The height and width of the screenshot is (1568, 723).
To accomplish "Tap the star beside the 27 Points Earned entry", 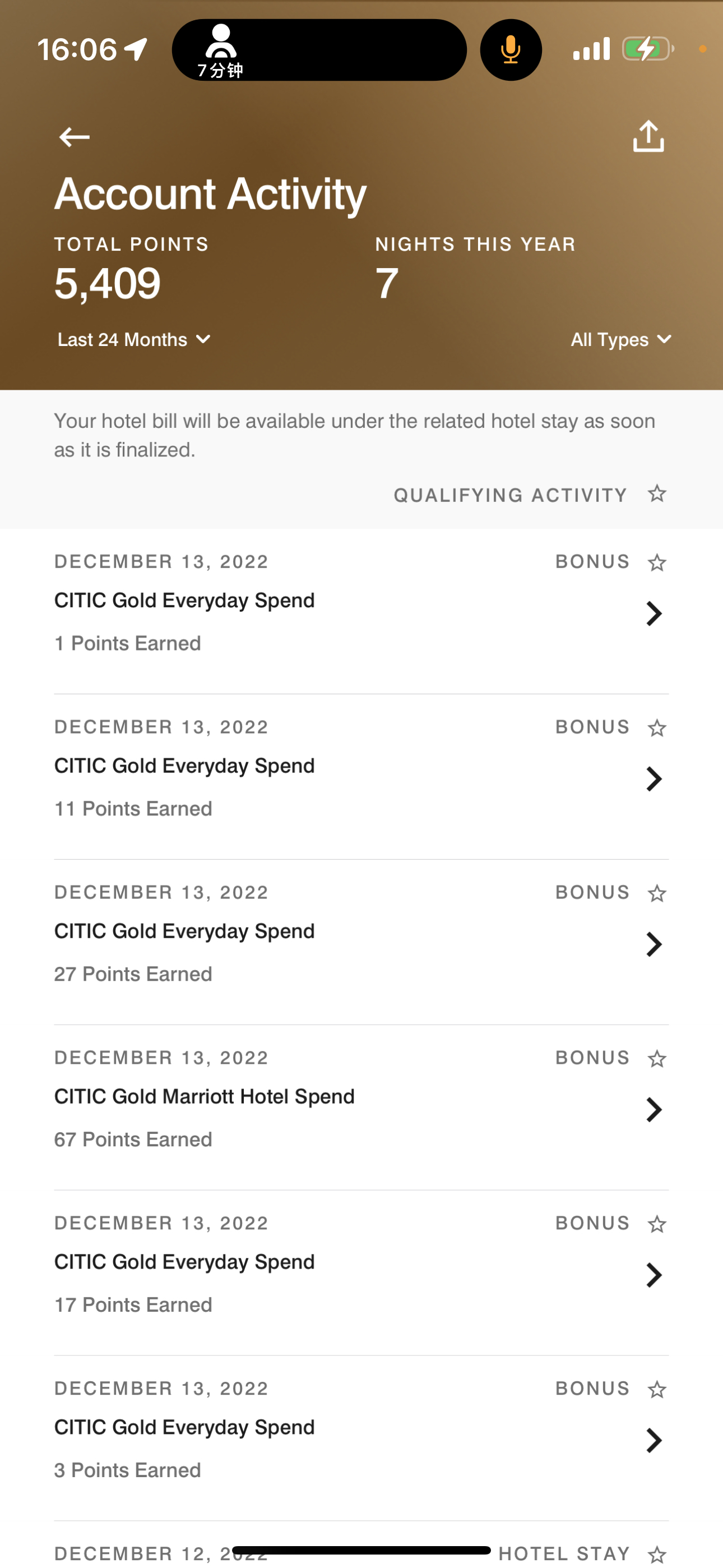I will coord(657,893).
